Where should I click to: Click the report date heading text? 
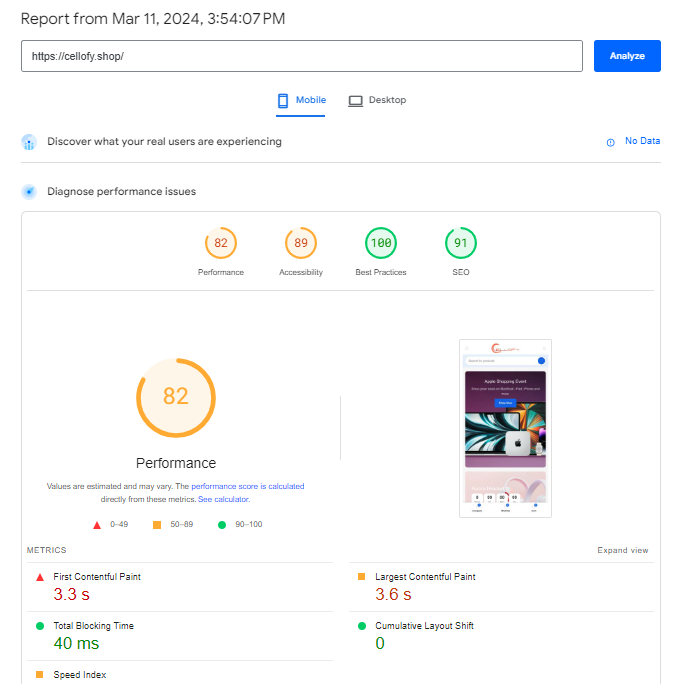153,19
